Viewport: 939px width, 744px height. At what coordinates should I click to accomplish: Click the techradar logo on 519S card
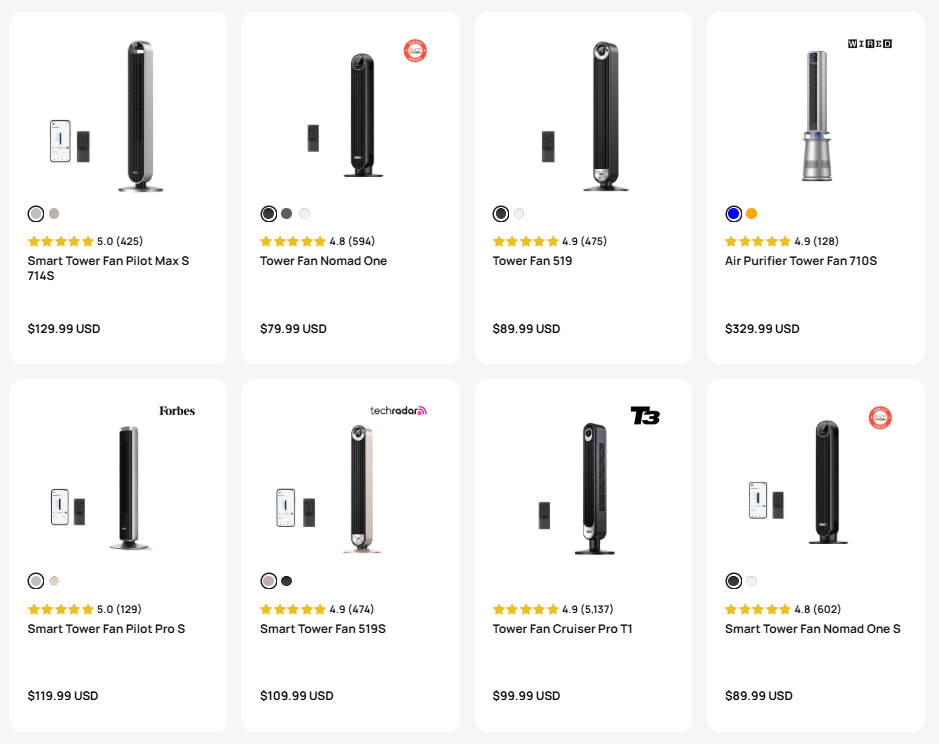(x=398, y=410)
